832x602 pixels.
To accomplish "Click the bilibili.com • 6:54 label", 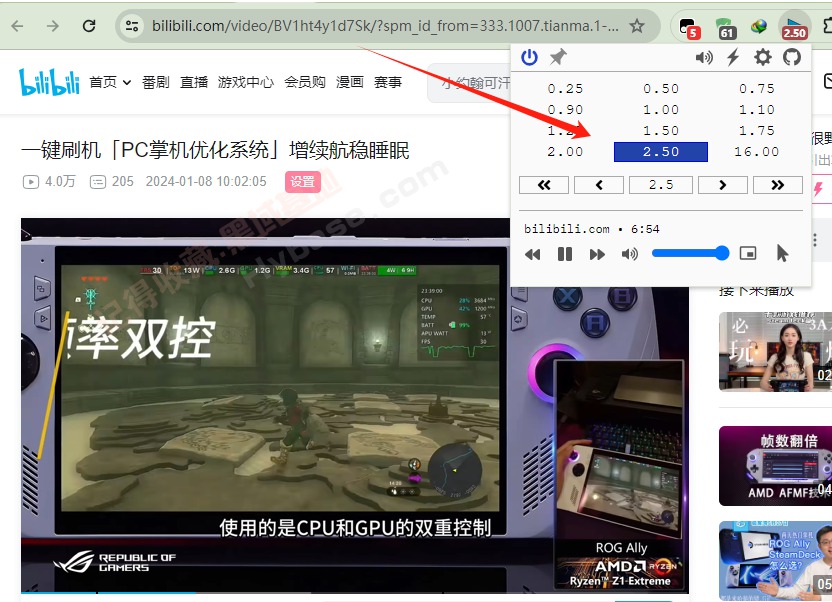I will pyautogui.click(x=592, y=229).
